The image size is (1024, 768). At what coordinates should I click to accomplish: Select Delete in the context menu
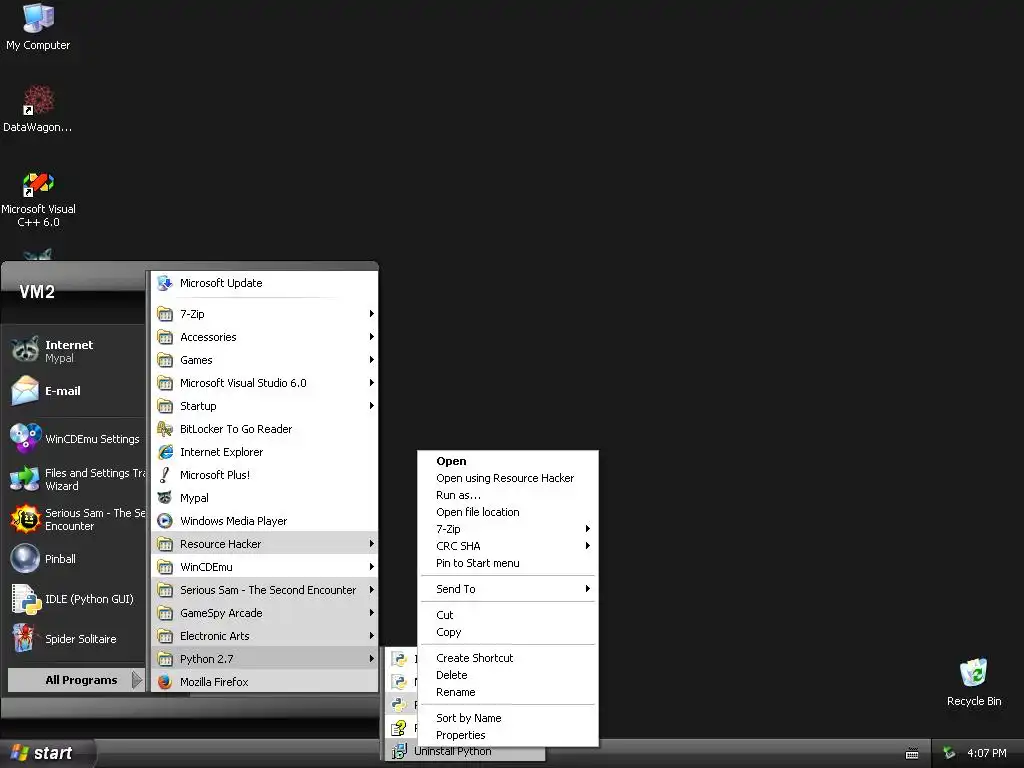[x=508, y=675]
